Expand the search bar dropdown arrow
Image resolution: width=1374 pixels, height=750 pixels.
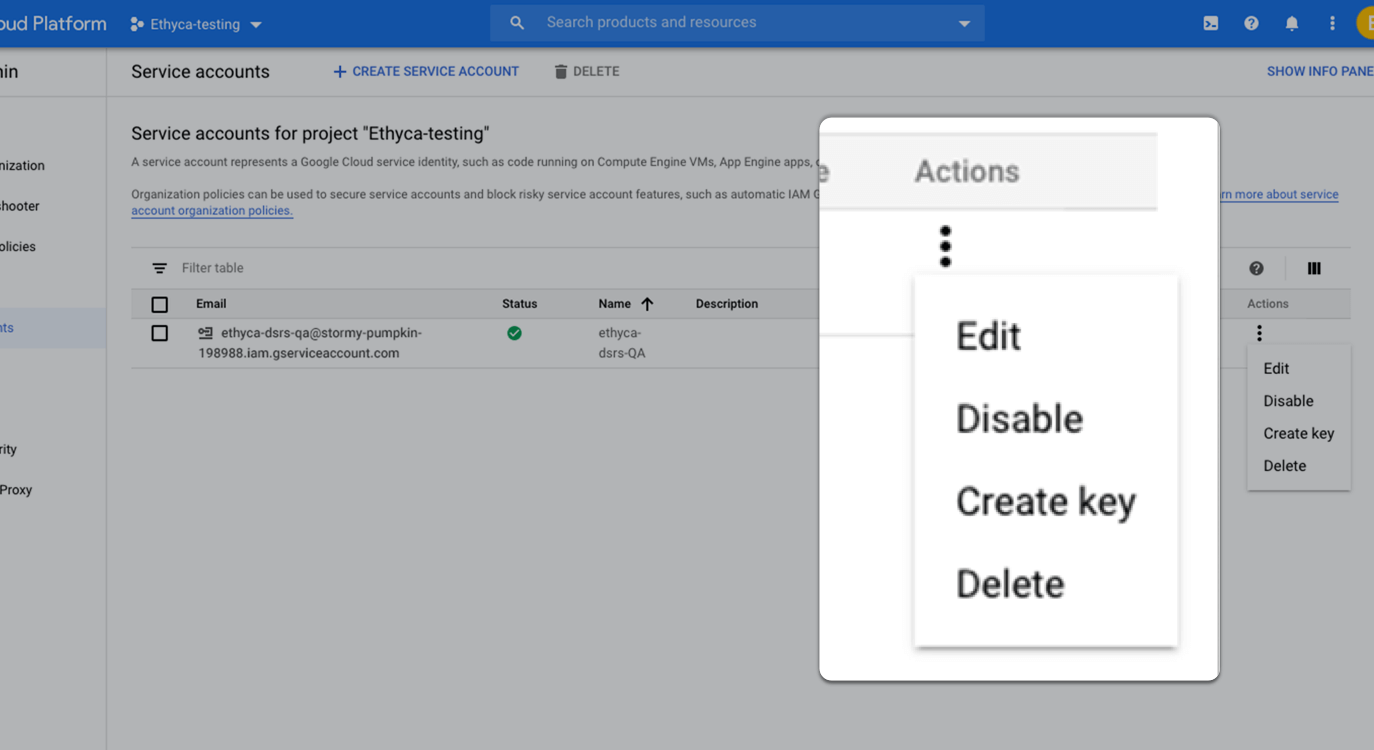tap(964, 23)
